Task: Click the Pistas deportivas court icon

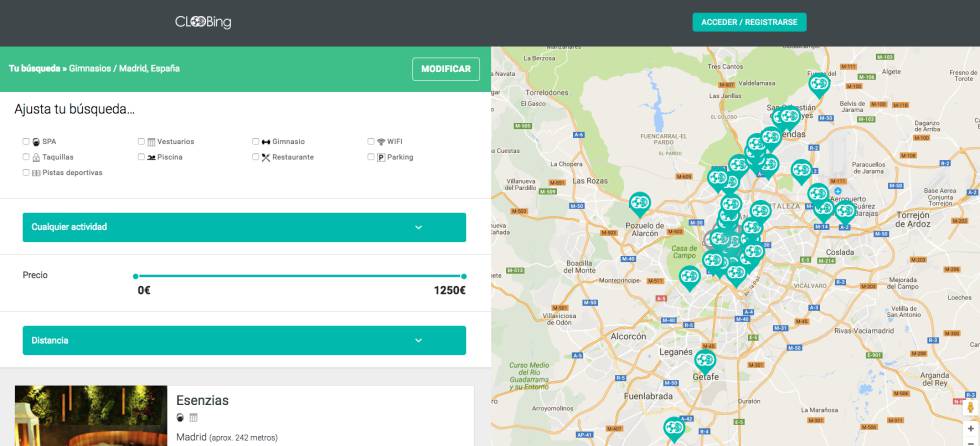Action: coord(36,173)
